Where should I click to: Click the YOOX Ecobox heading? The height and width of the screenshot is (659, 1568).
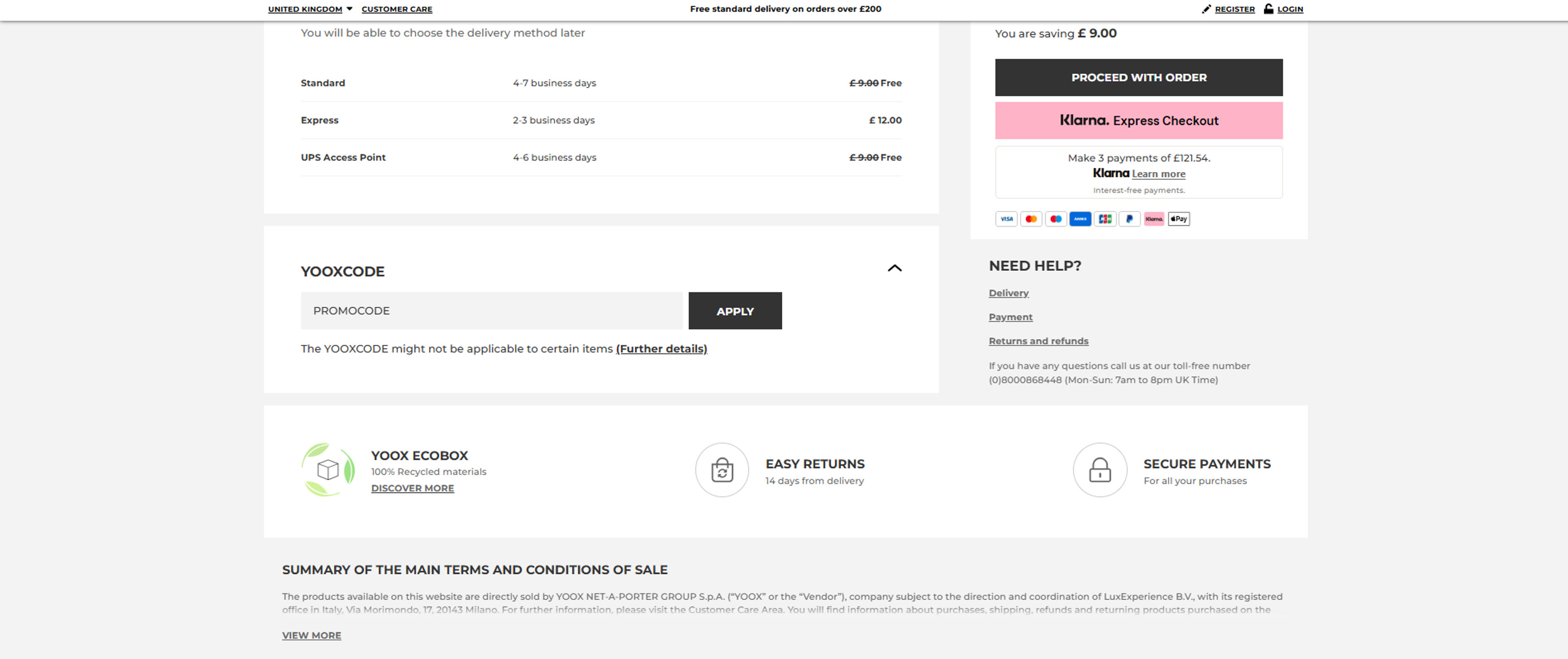419,456
